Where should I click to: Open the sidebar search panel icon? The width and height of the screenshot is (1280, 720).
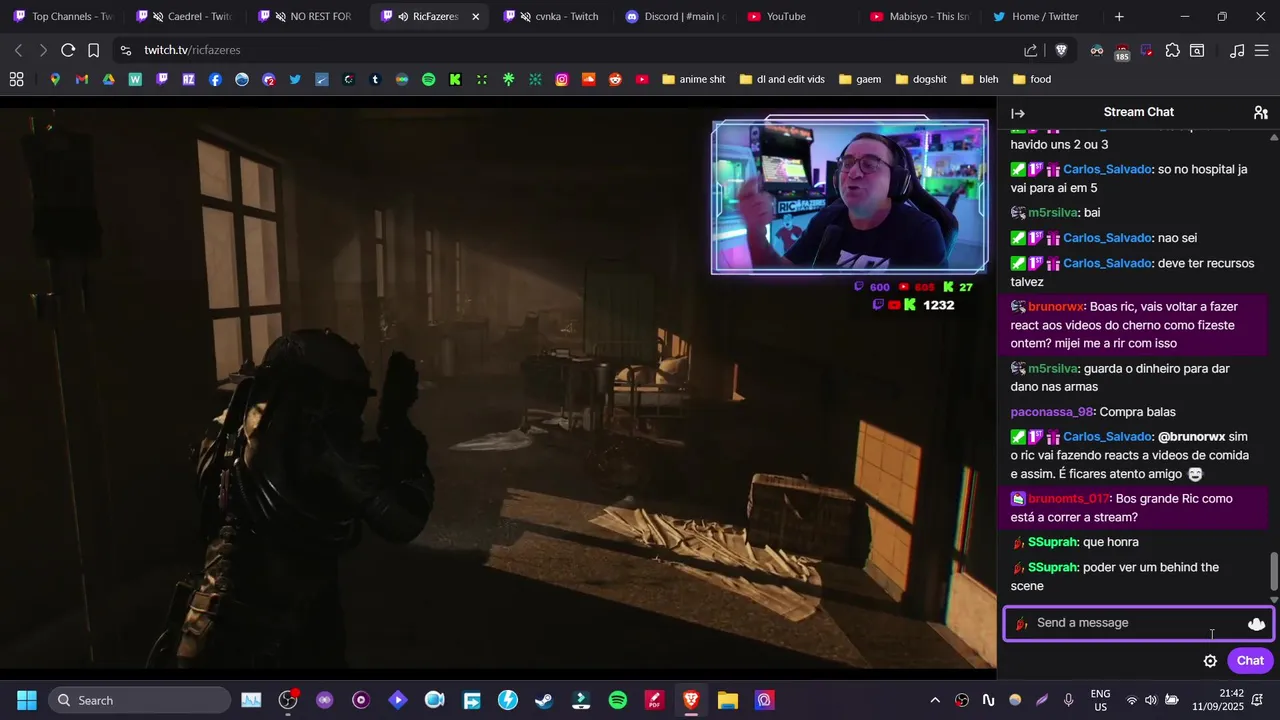point(1197,50)
